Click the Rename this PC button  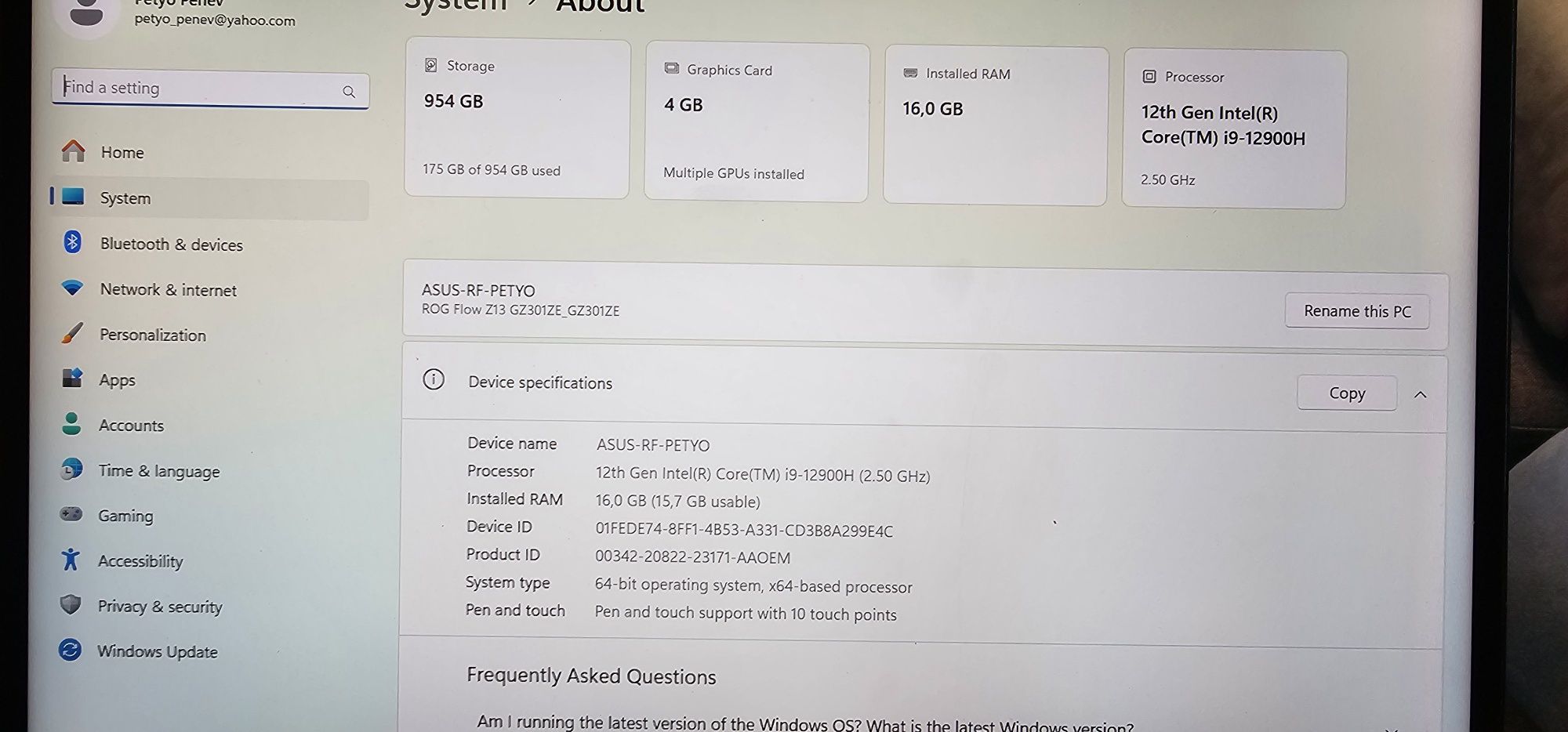pos(1357,311)
